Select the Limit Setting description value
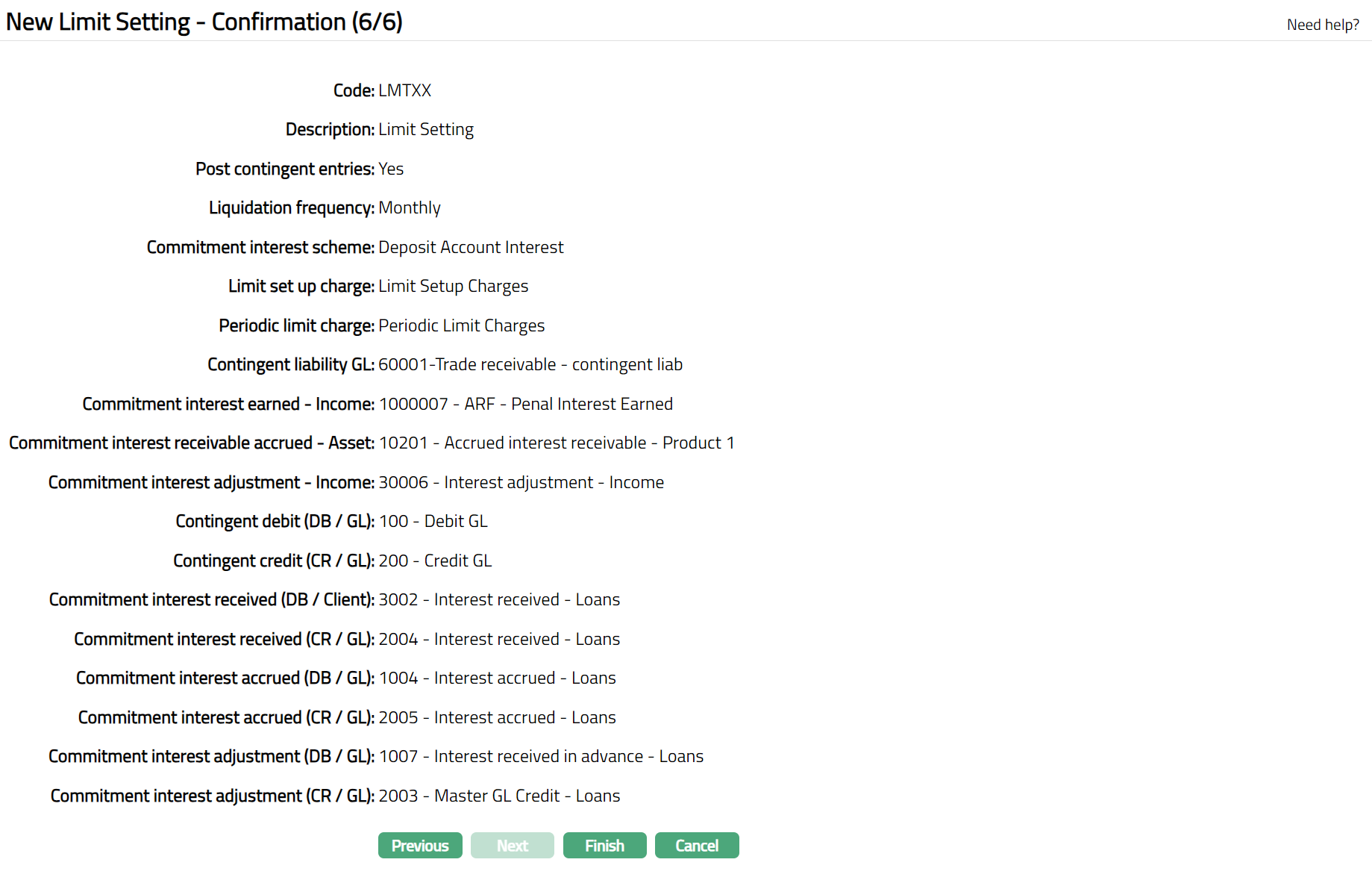This screenshot has width=1372, height=880. click(425, 130)
